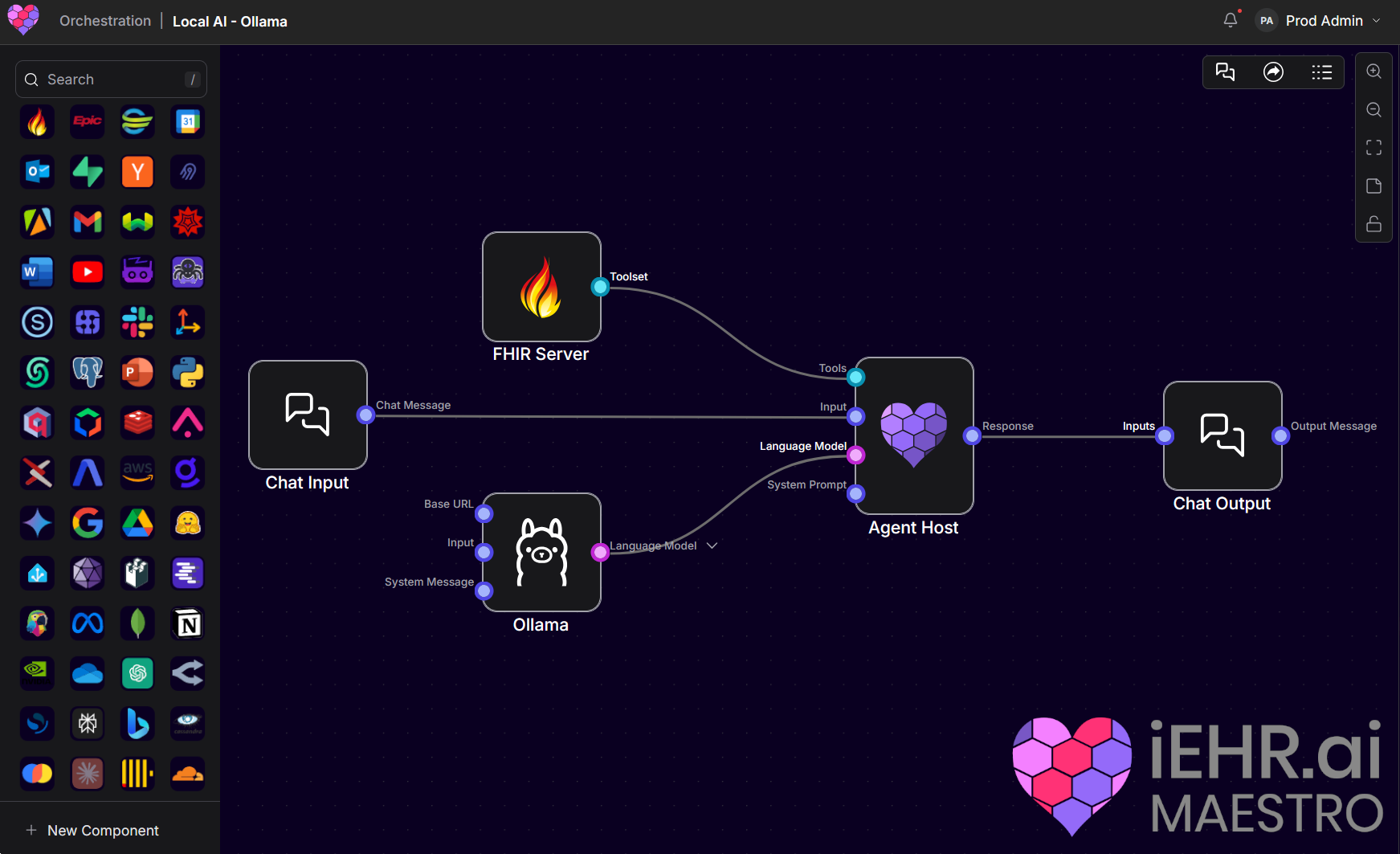The width and height of the screenshot is (1400, 854).
Task: Choose the Python component icon
Action: [188, 372]
